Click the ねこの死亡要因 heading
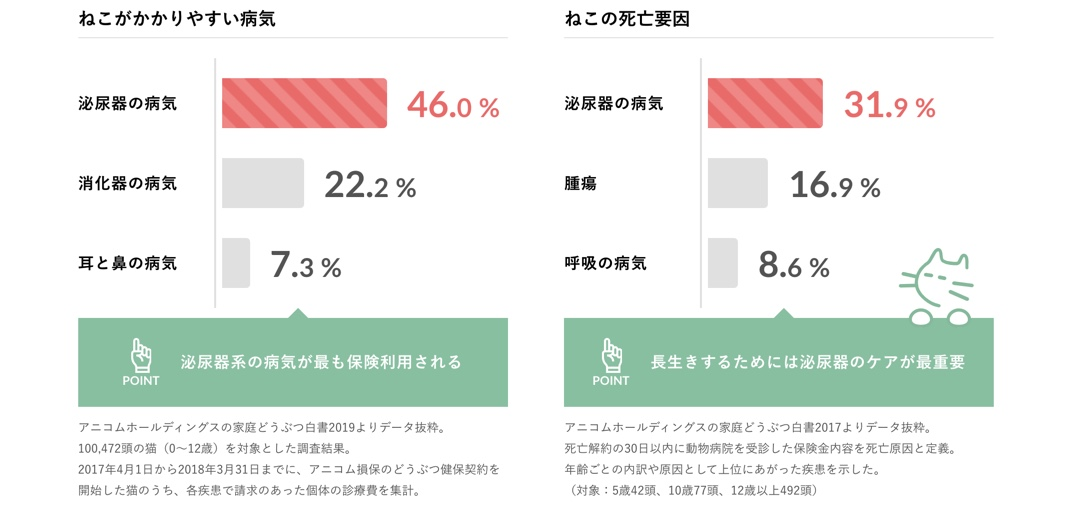The height and width of the screenshot is (505, 1072). click(627, 19)
